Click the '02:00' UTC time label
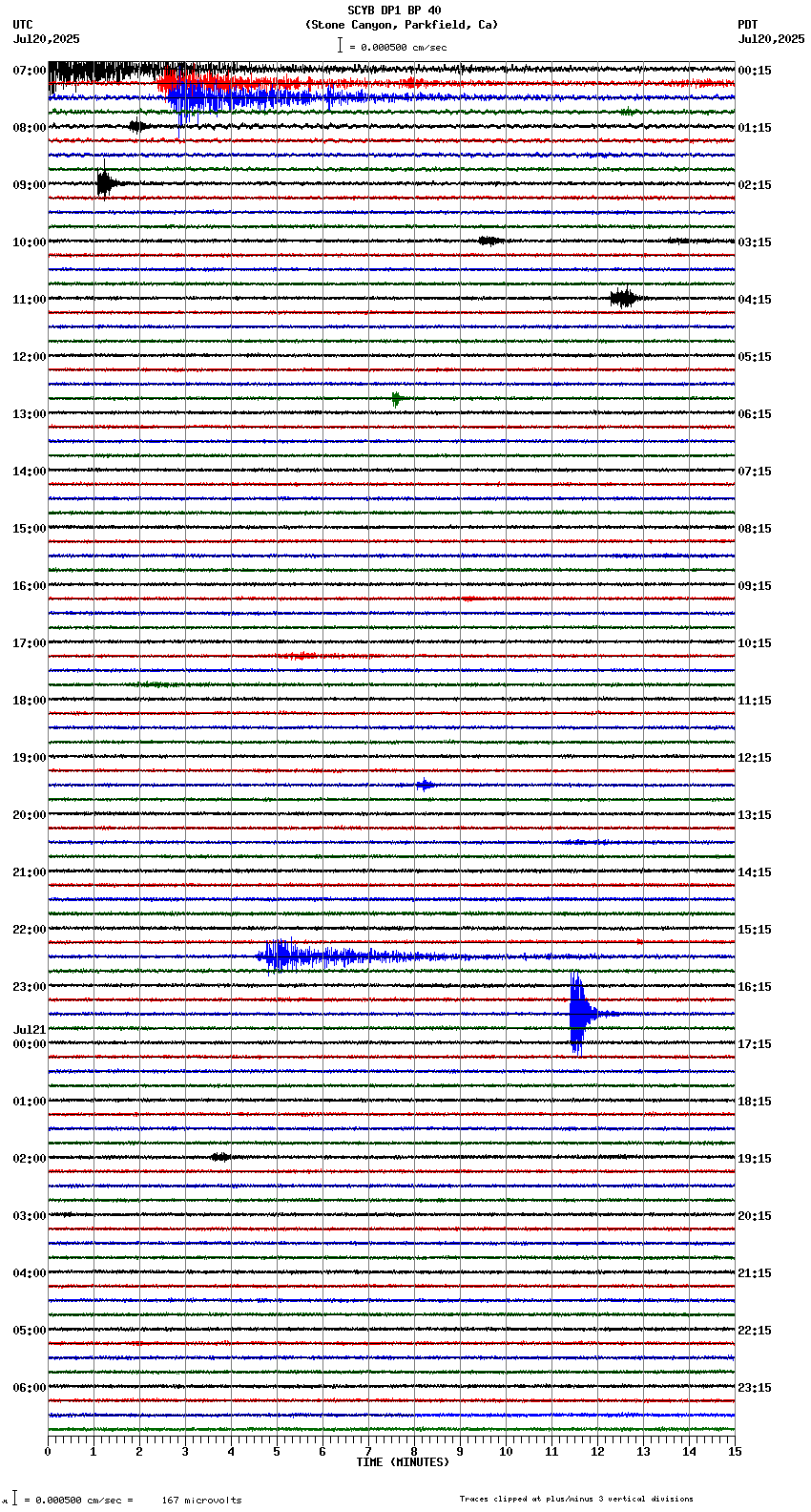Screen dimensions: 811x1512 pyautogui.click(x=29, y=1159)
